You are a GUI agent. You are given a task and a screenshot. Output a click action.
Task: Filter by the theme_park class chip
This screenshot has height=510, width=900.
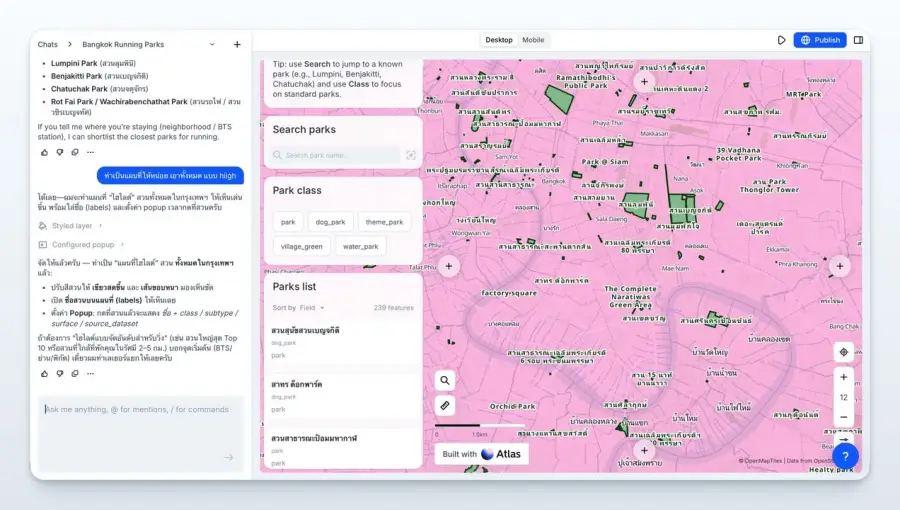[x=384, y=222]
